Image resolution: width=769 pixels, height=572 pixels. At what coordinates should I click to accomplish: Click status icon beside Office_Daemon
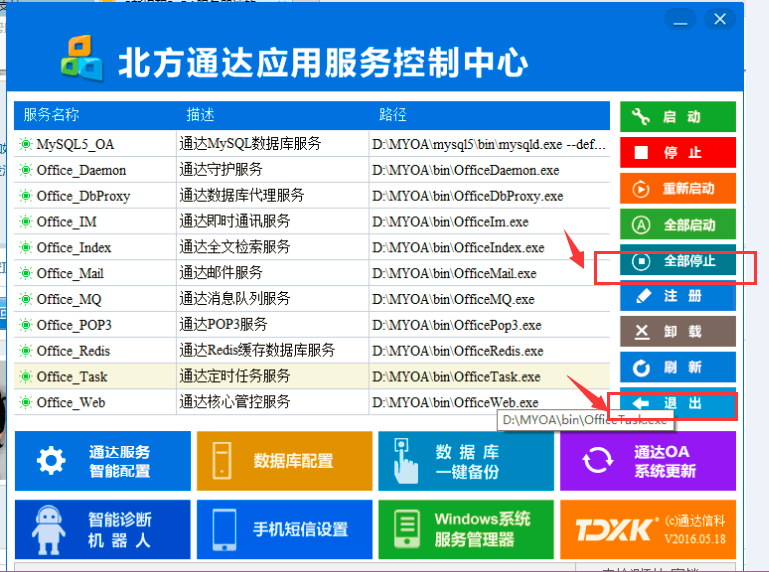point(26,170)
